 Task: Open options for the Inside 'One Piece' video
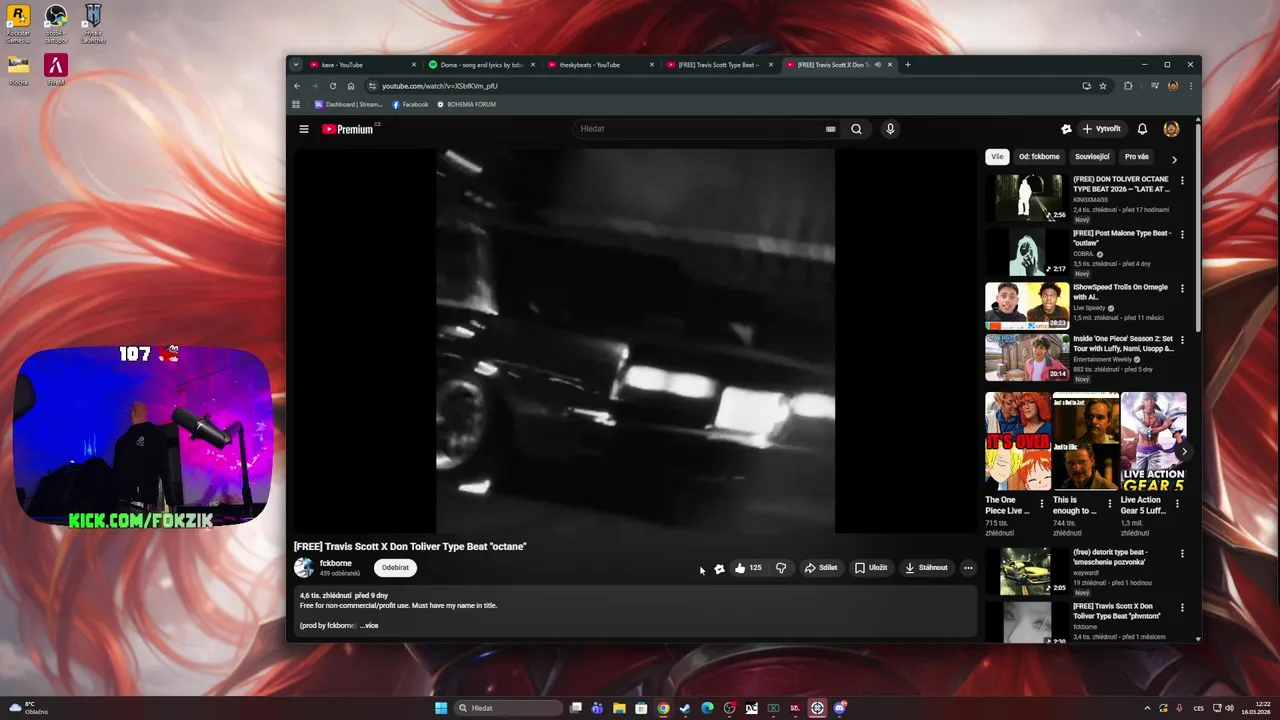1182,341
